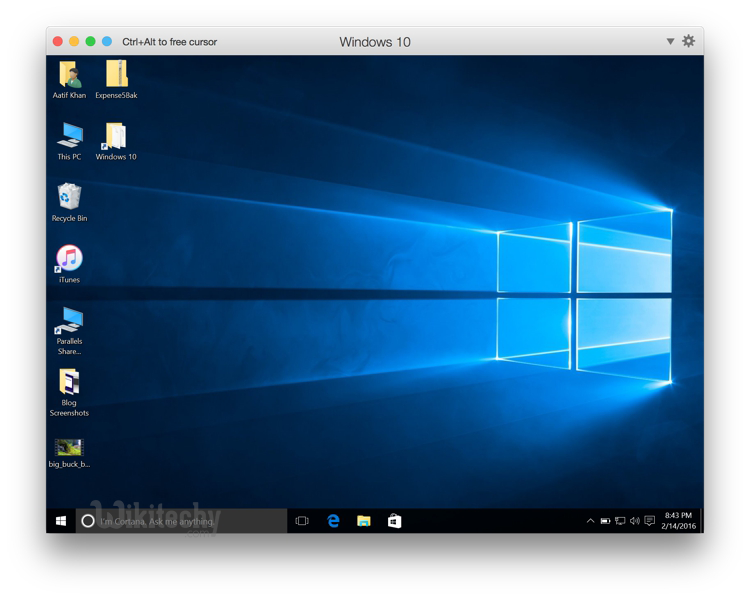Open the Windows Start menu
This screenshot has width=750, height=599.
tap(61, 521)
